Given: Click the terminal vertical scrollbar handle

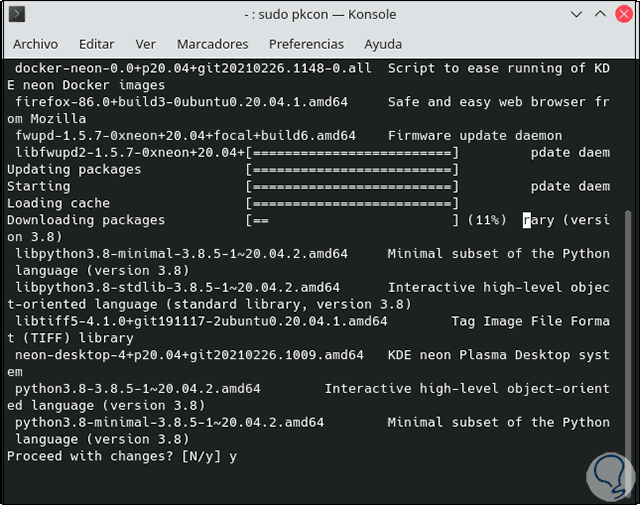Looking at the screenshot, I should click(628, 340).
